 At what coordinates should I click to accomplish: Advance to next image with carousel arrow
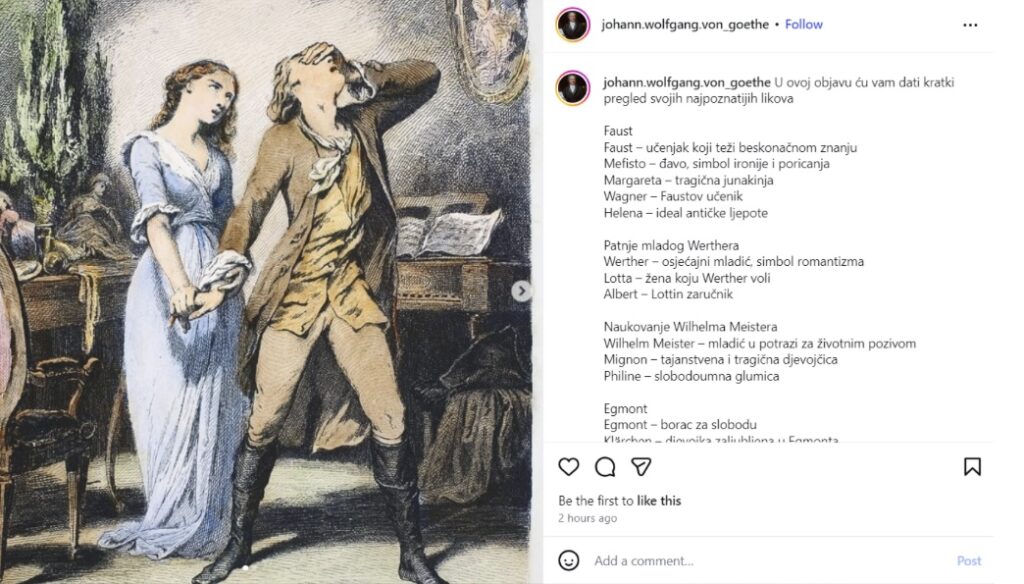coord(521,291)
